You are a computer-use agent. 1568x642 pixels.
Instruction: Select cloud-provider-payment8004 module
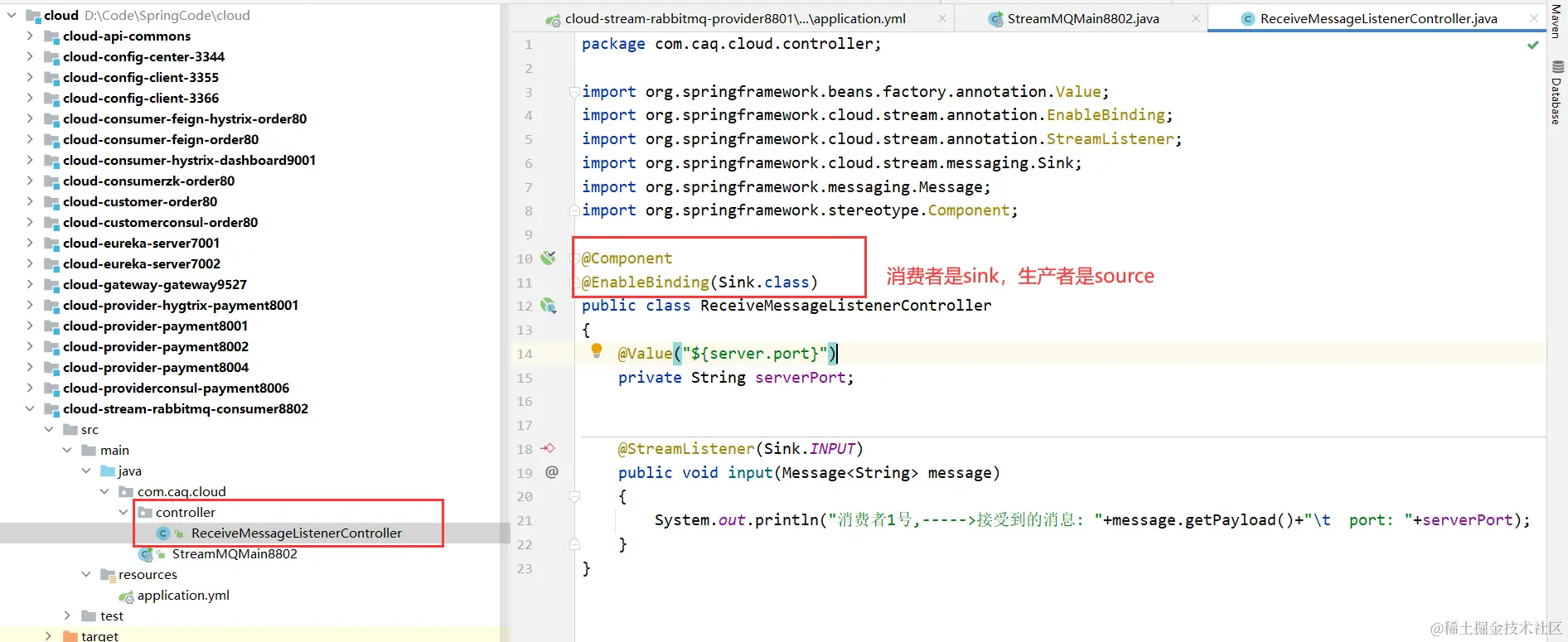(156, 367)
